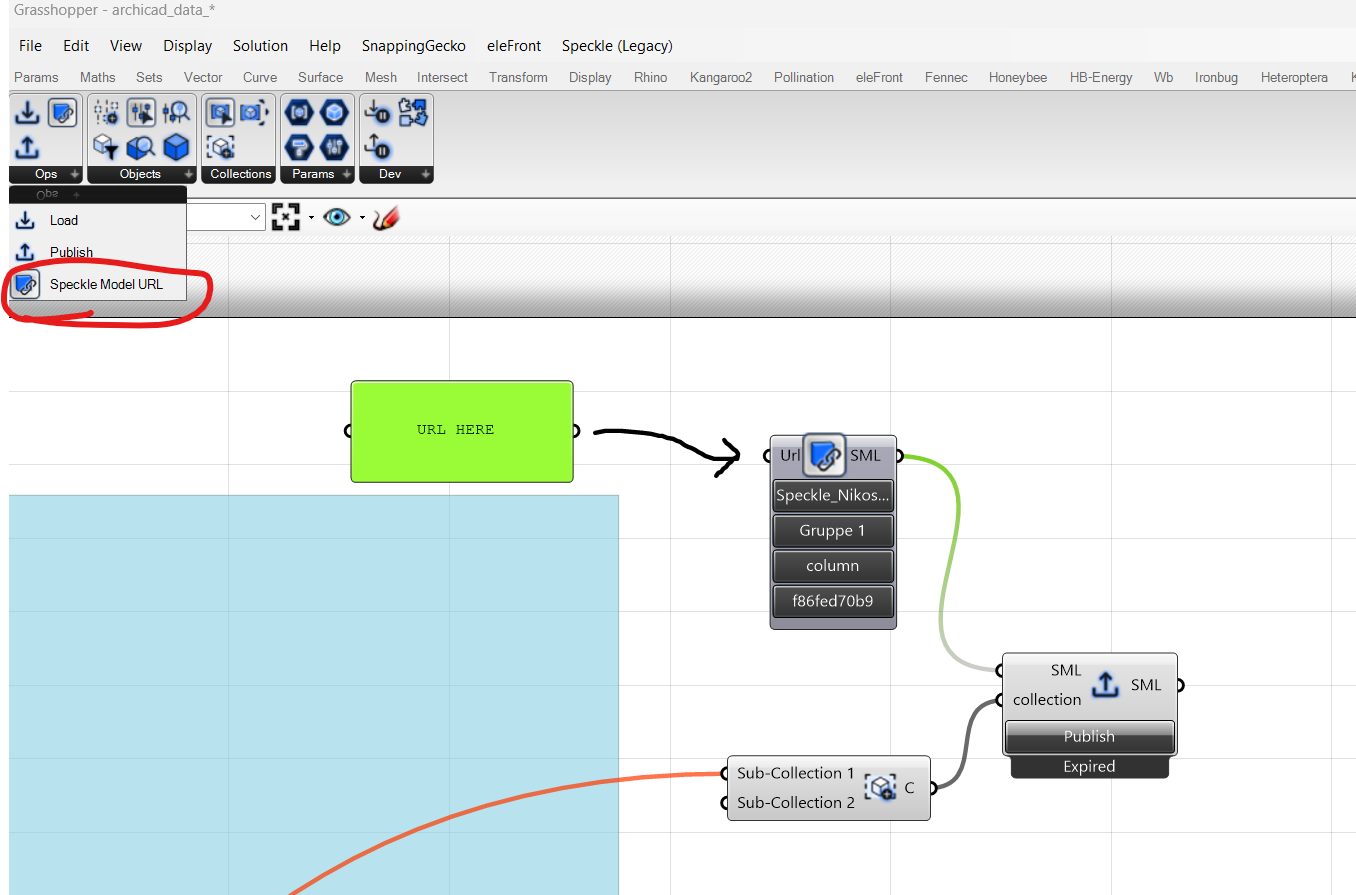Viewport: 1356px width, 895px height.
Task: Expand the Objects panel using its plus
Action: coord(188,174)
